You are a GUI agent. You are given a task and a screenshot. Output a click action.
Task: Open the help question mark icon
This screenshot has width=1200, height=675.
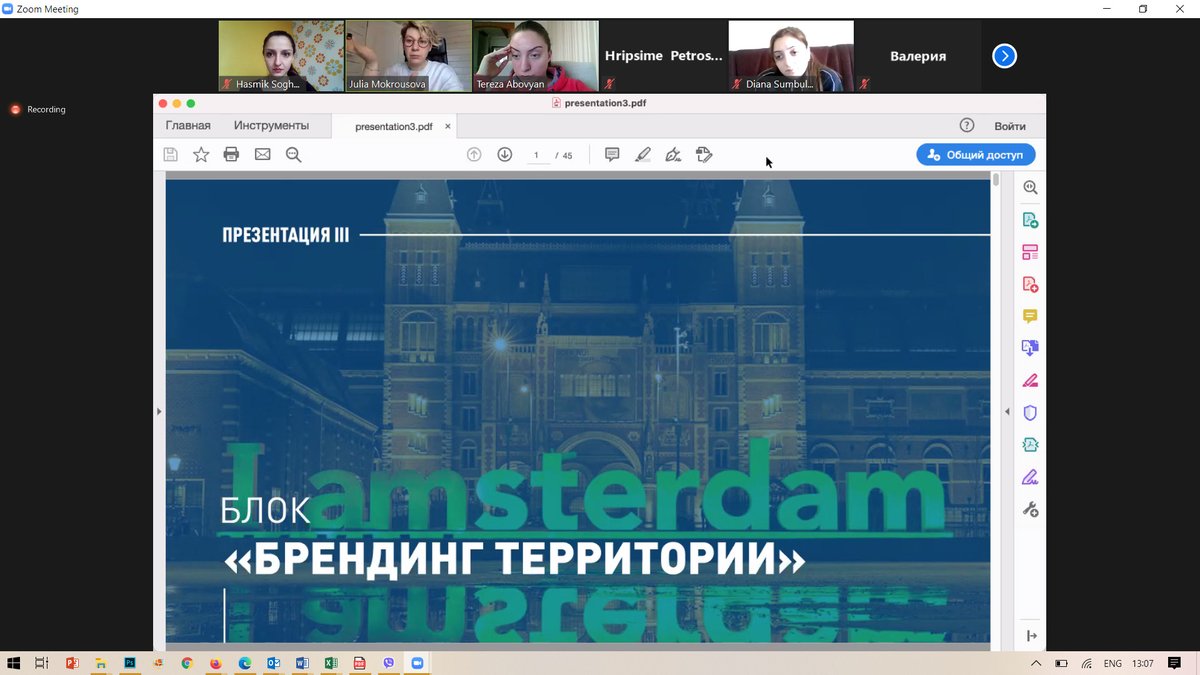tap(967, 125)
